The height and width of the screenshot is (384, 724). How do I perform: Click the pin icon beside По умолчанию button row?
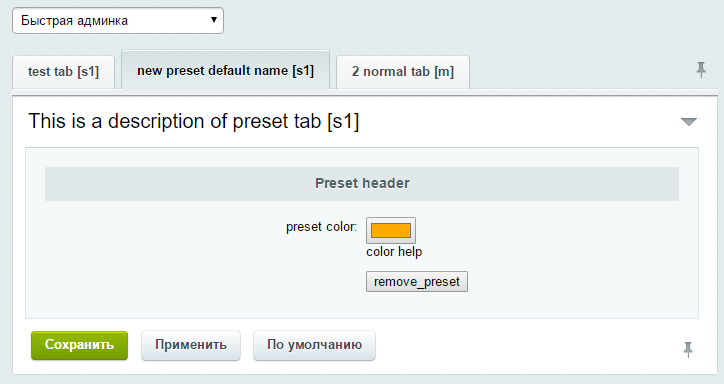point(688,349)
